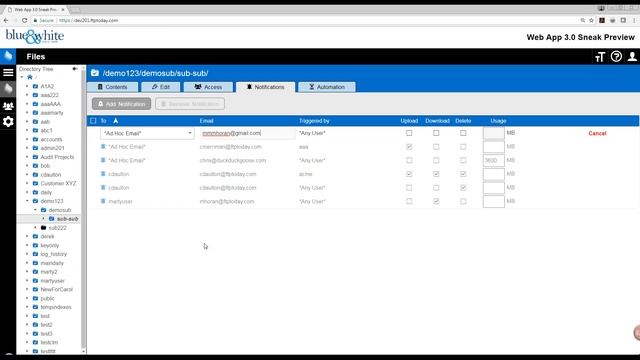Select the Web App 3.0 browser tab
The width and height of the screenshot is (640, 360).
coord(36,9)
